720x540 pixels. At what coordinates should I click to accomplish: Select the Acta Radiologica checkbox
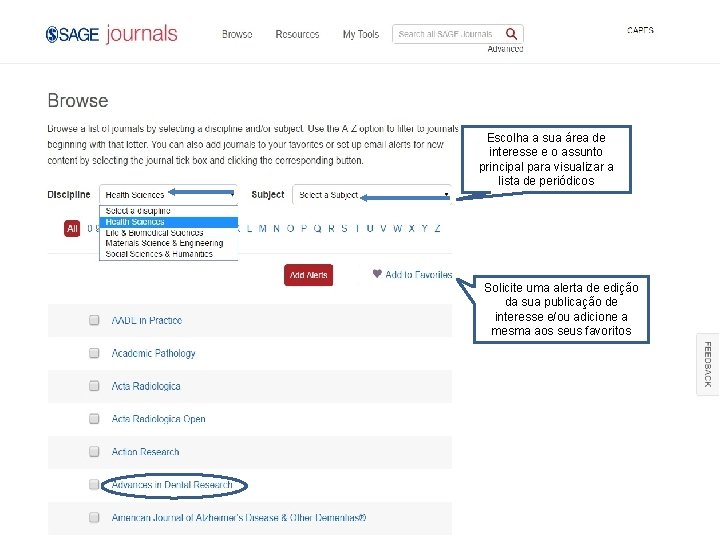coord(94,386)
